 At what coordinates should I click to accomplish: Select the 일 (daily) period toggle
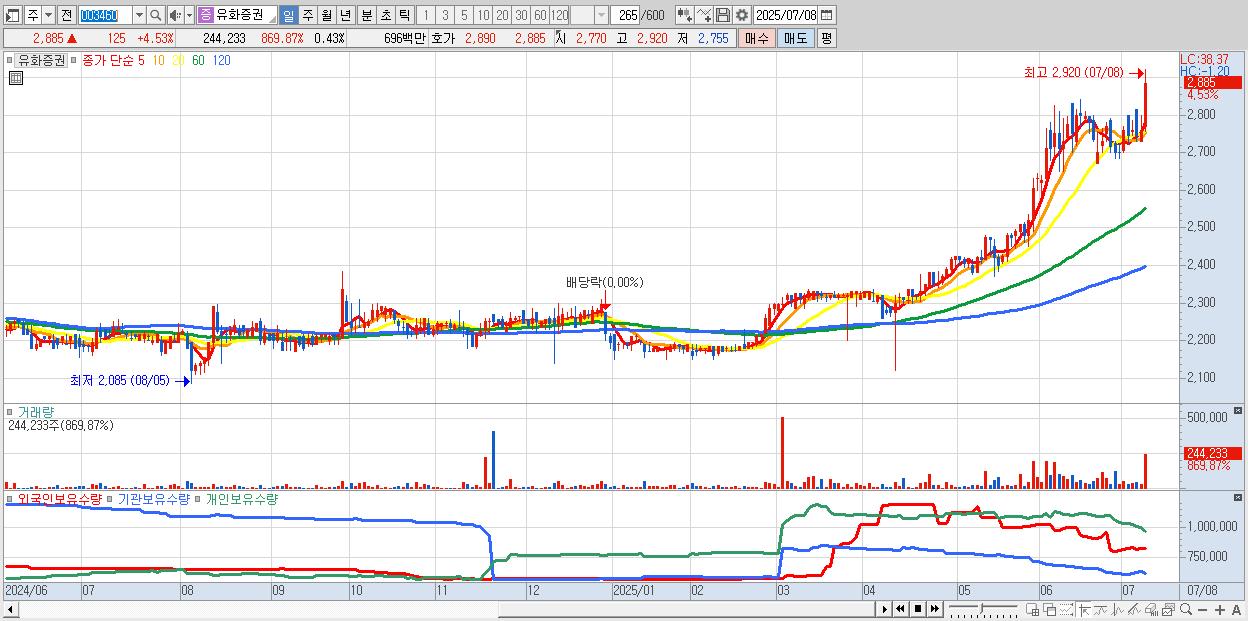[288, 15]
